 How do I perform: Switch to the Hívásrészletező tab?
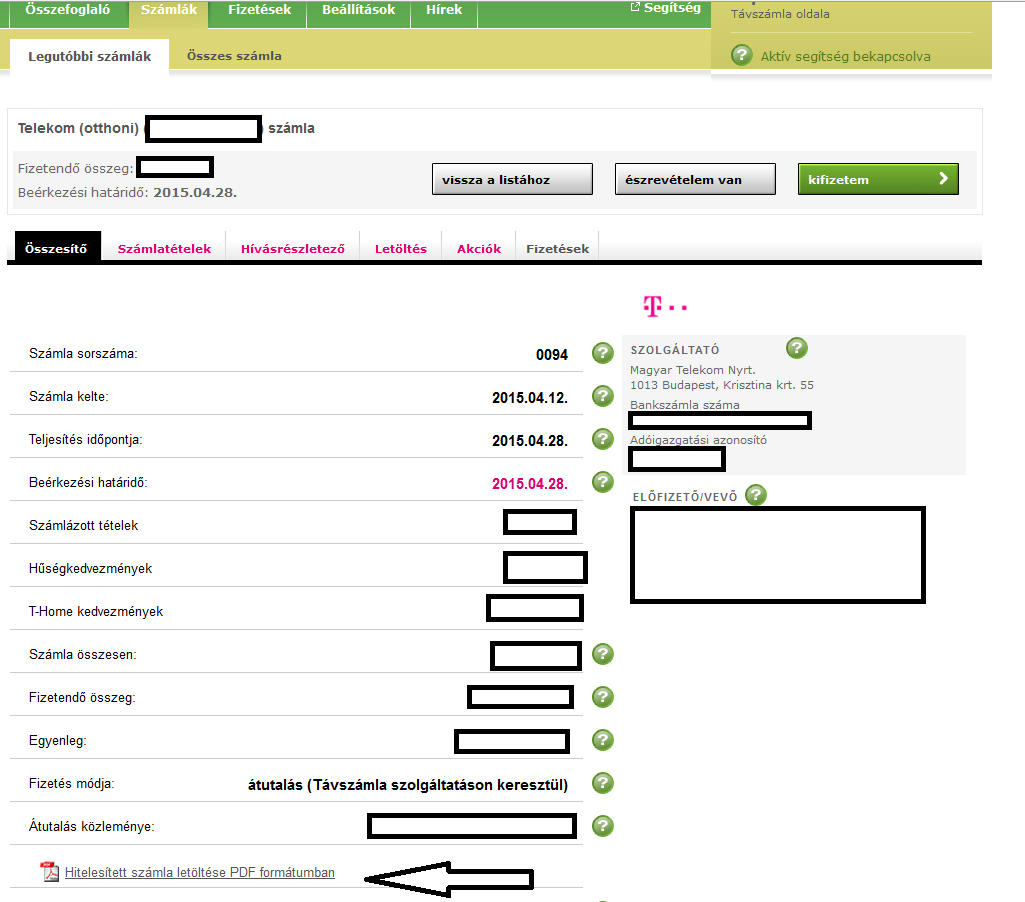(292, 249)
